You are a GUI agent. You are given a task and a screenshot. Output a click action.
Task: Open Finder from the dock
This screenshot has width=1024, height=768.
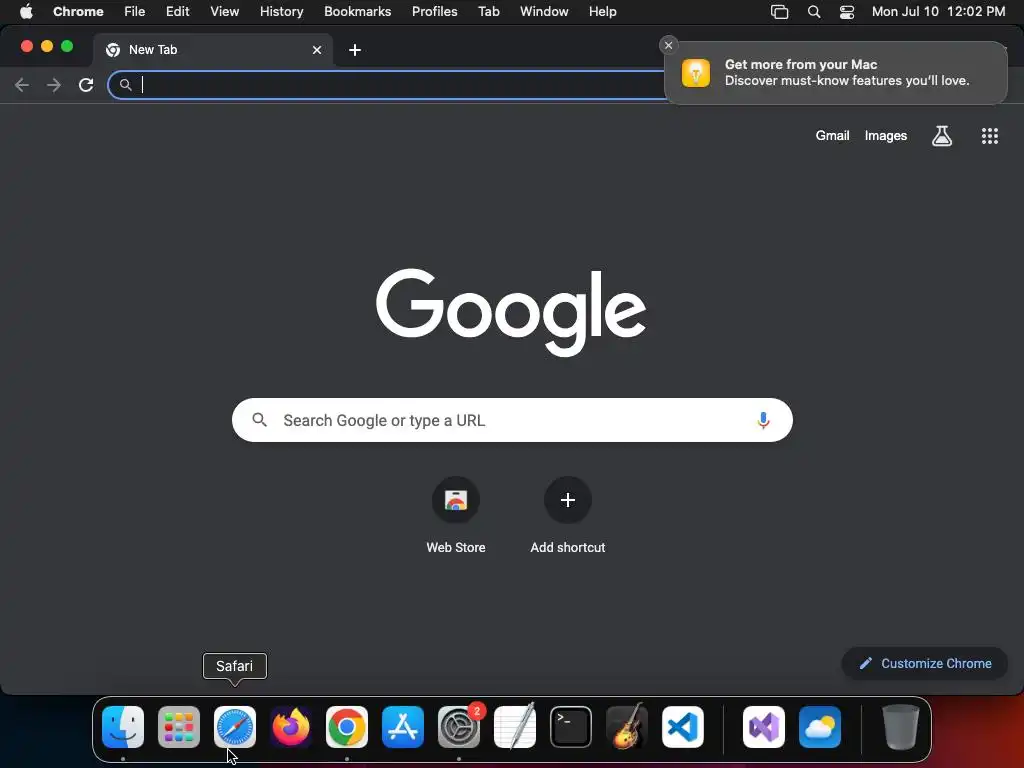[123, 727]
